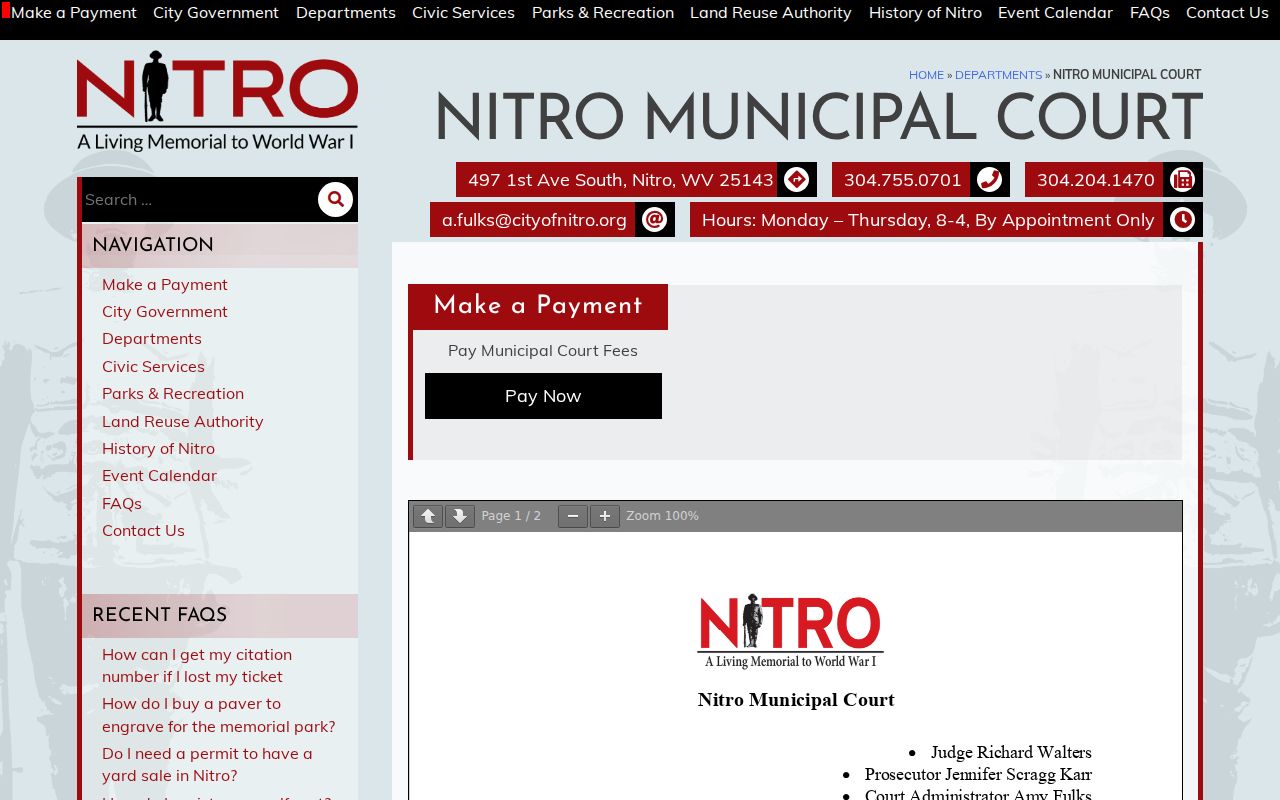Click Make a Payment in sidebar navigation
The image size is (1280, 800).
click(165, 284)
